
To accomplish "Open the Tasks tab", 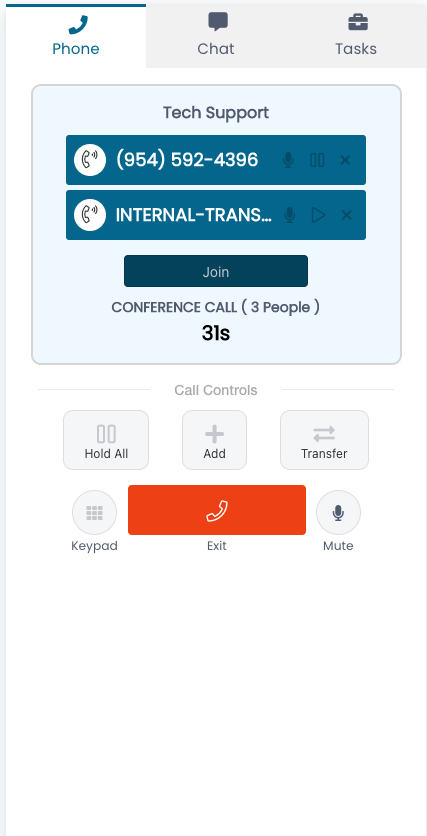I will pos(356,35).
